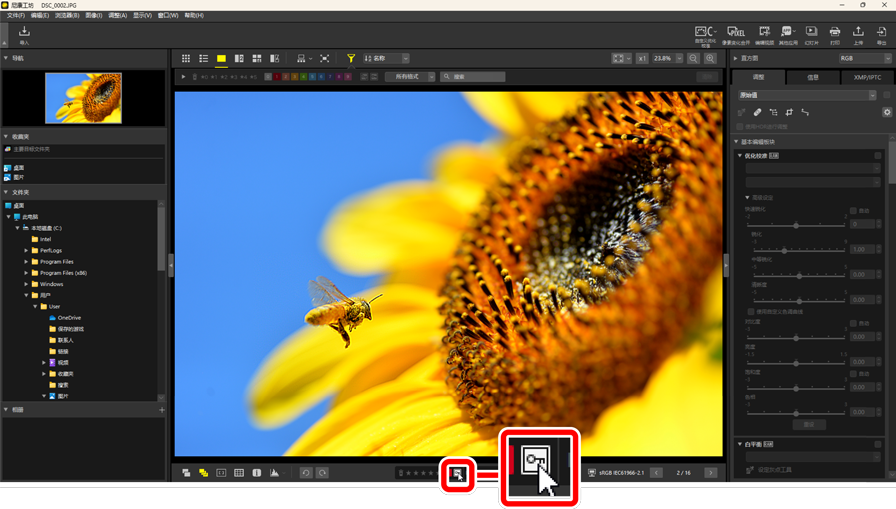
Task: Expand the Program Files folder node
Action: (x=27, y=262)
